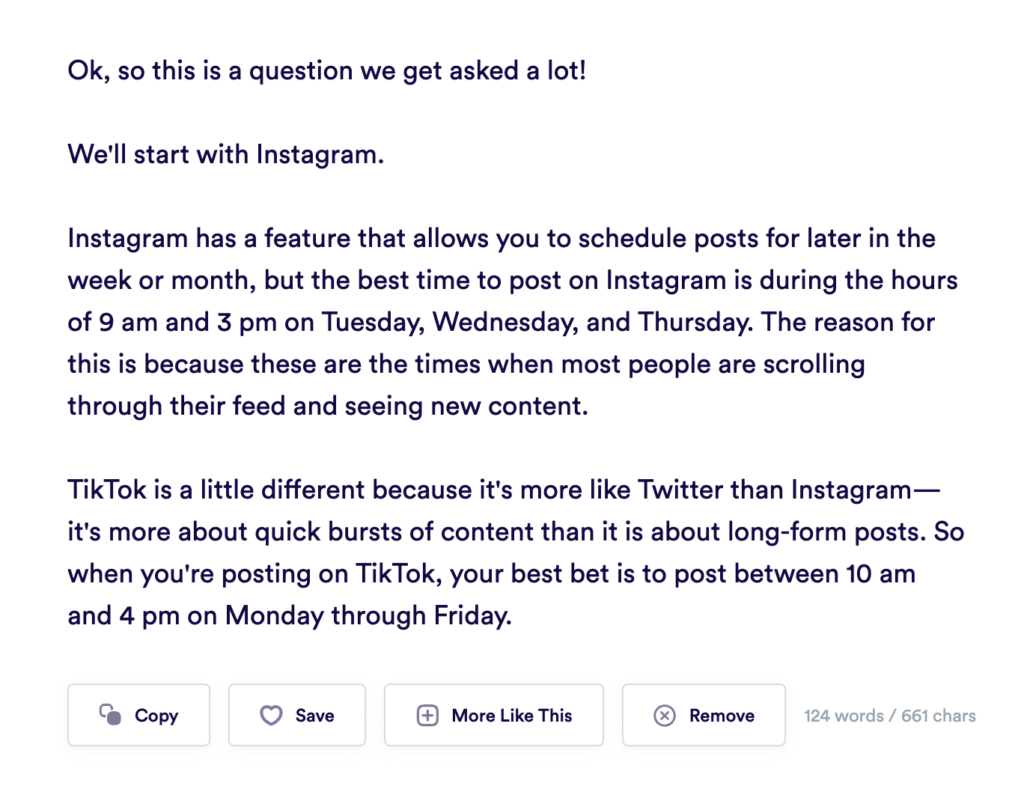Click the plus square icon
Image resolution: width=1024 pixels, height=801 pixels.
(x=427, y=715)
